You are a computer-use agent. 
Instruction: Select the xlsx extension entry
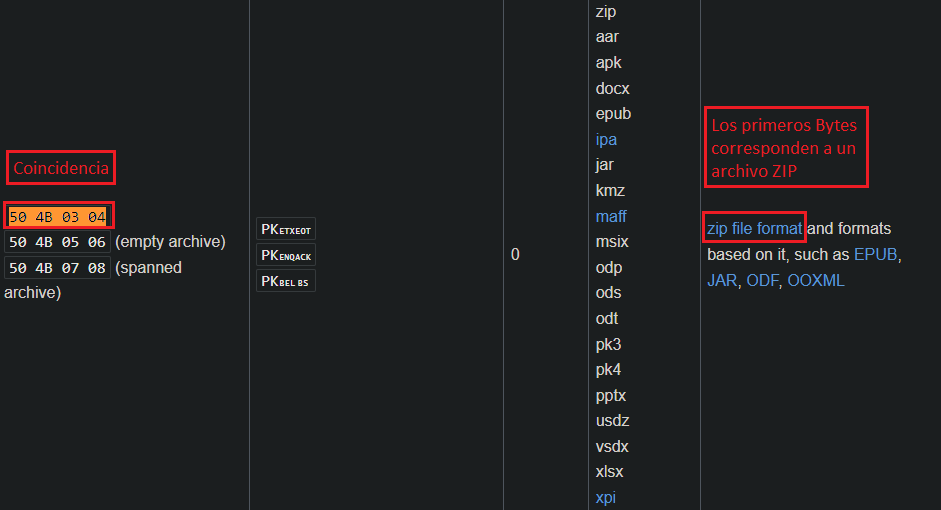[610, 471]
